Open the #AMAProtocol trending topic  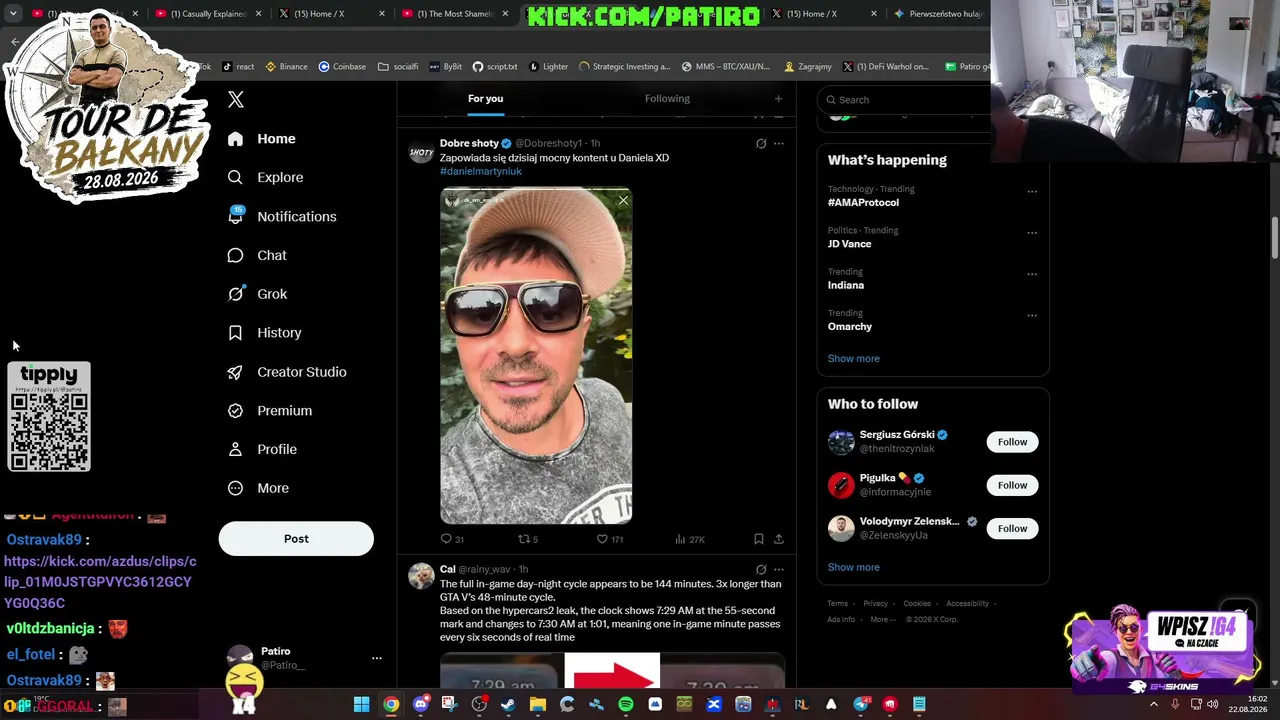point(863,202)
